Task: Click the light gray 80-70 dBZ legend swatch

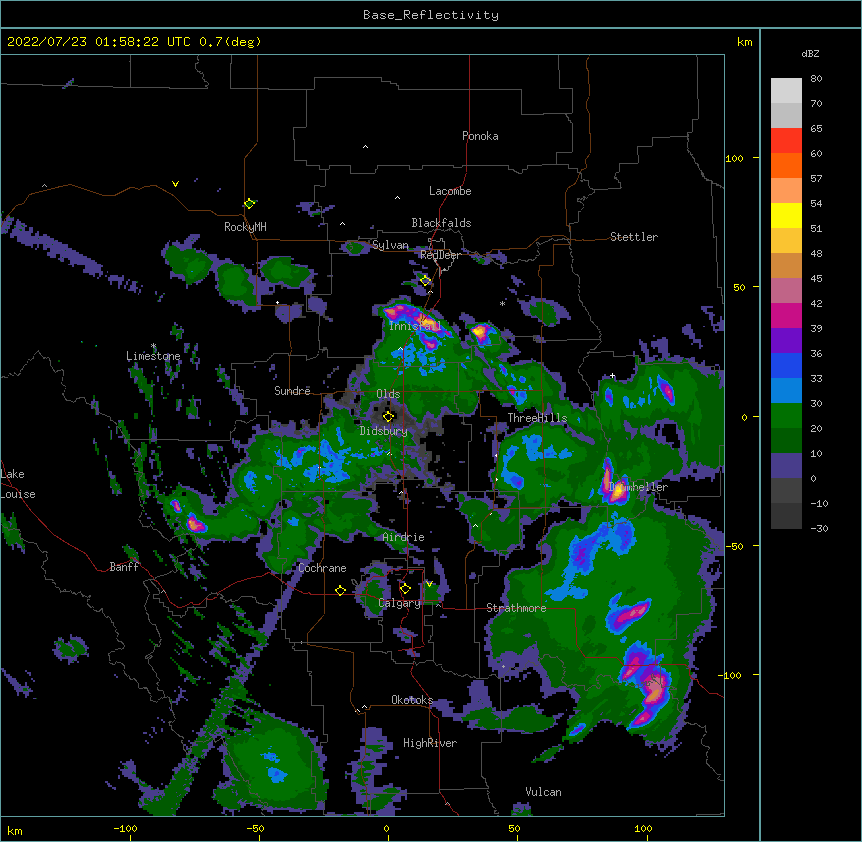Action: (786, 90)
